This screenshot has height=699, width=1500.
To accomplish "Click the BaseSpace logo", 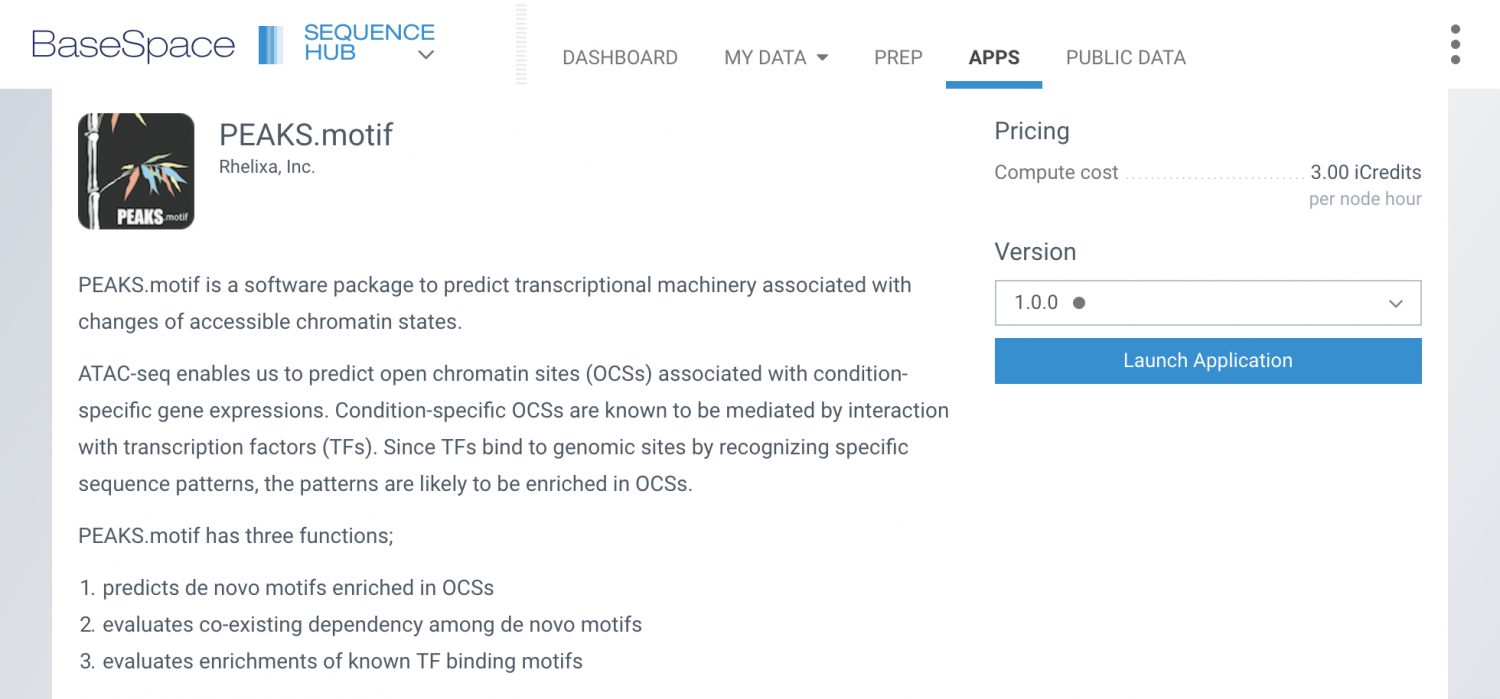I will click(x=133, y=45).
